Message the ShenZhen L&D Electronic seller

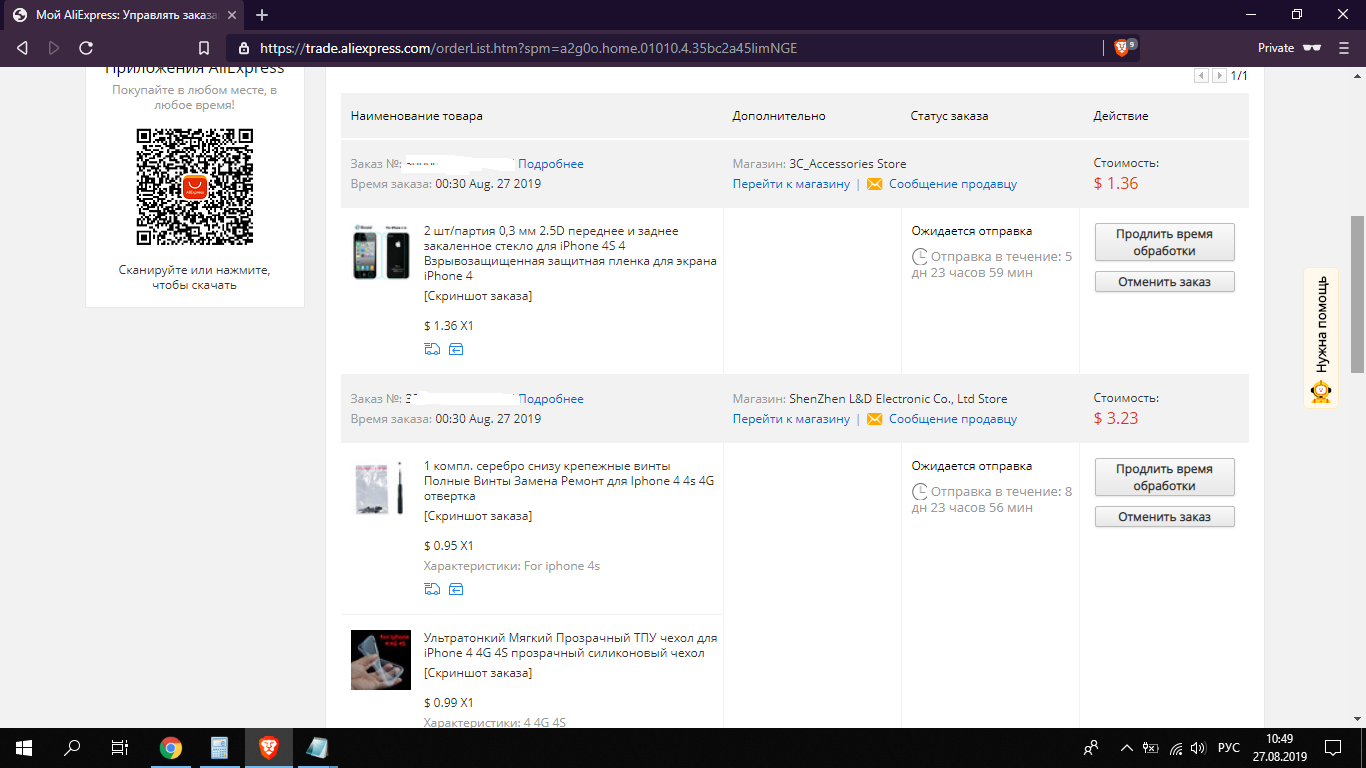953,419
